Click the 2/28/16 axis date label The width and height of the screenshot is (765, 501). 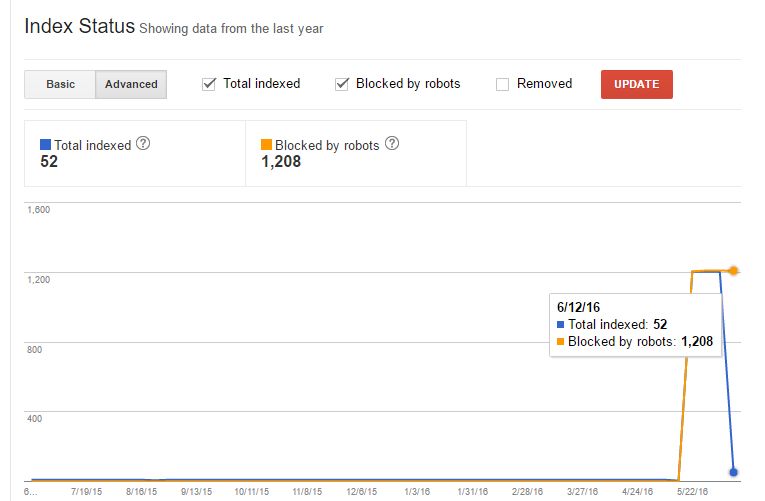[527, 492]
